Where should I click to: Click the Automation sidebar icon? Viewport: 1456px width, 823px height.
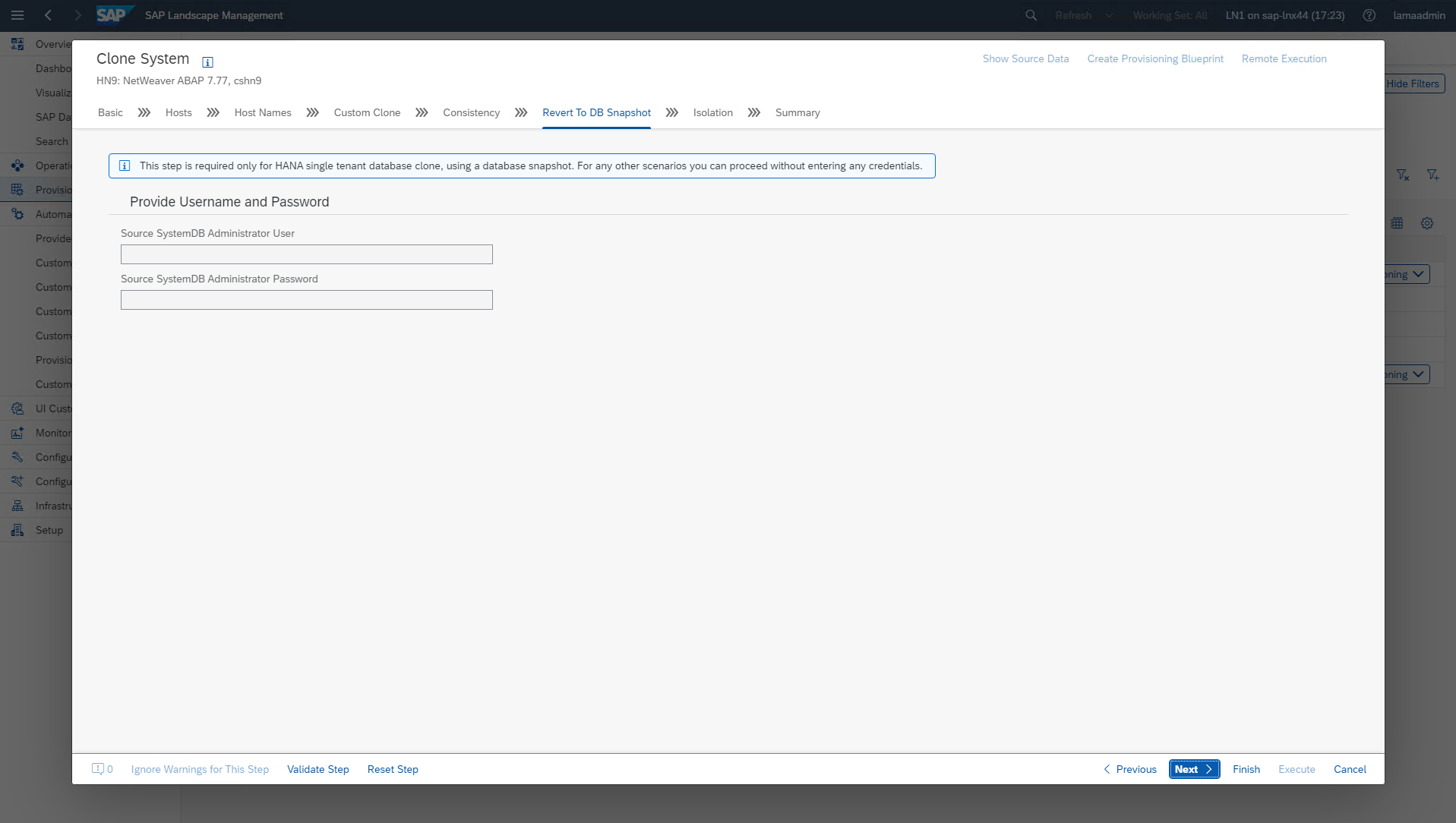(17, 214)
